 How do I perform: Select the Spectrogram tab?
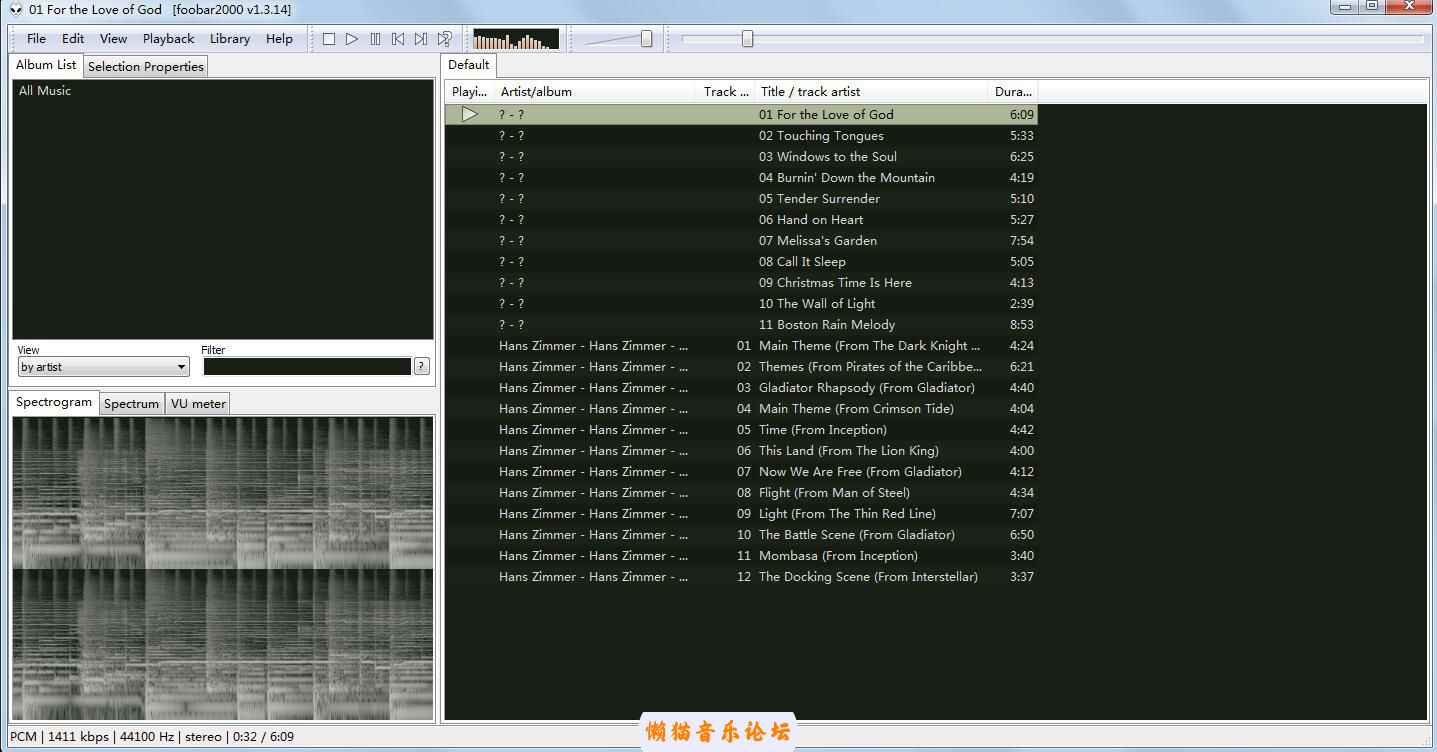pos(54,402)
